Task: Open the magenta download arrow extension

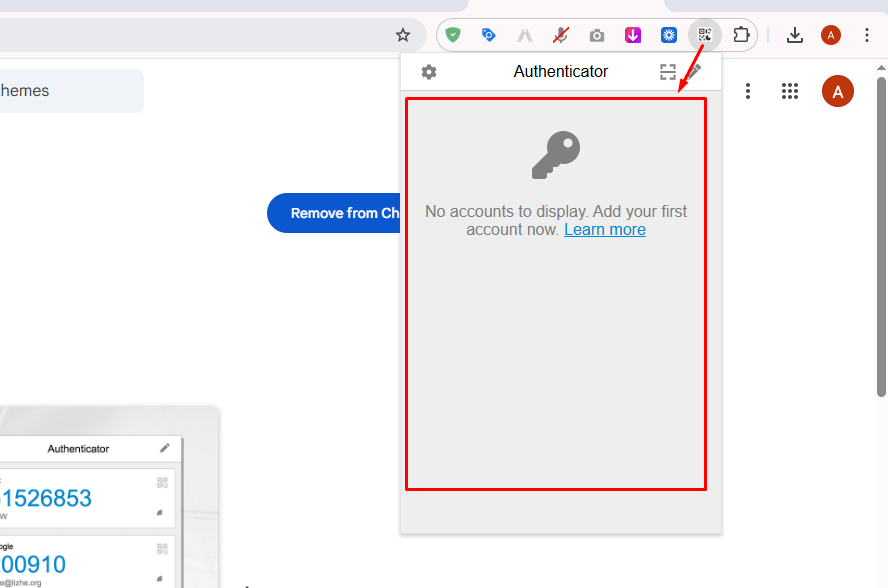Action: point(633,35)
